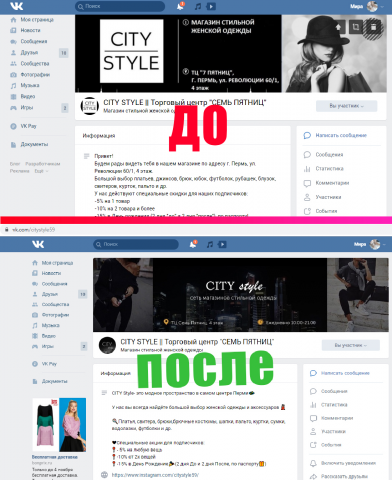
Task: Open VK Pay in the ДО sidebar
Action: (x=23, y=126)
